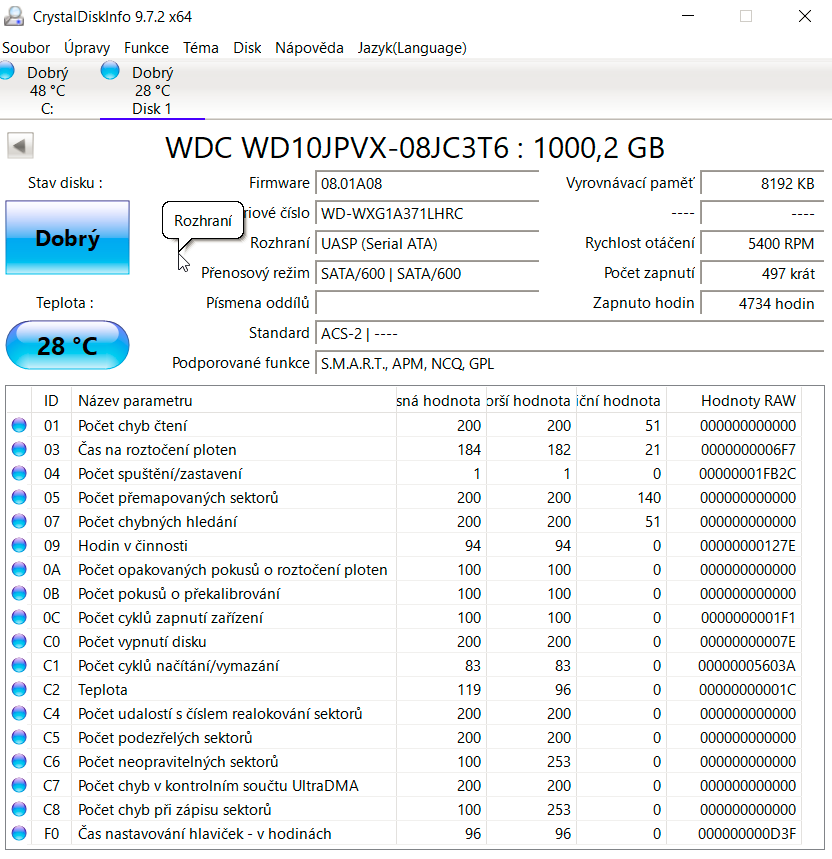Viewport: 832px width, 859px height.
Task: Click status icon for attribute 0B
Action: [x=19, y=593]
